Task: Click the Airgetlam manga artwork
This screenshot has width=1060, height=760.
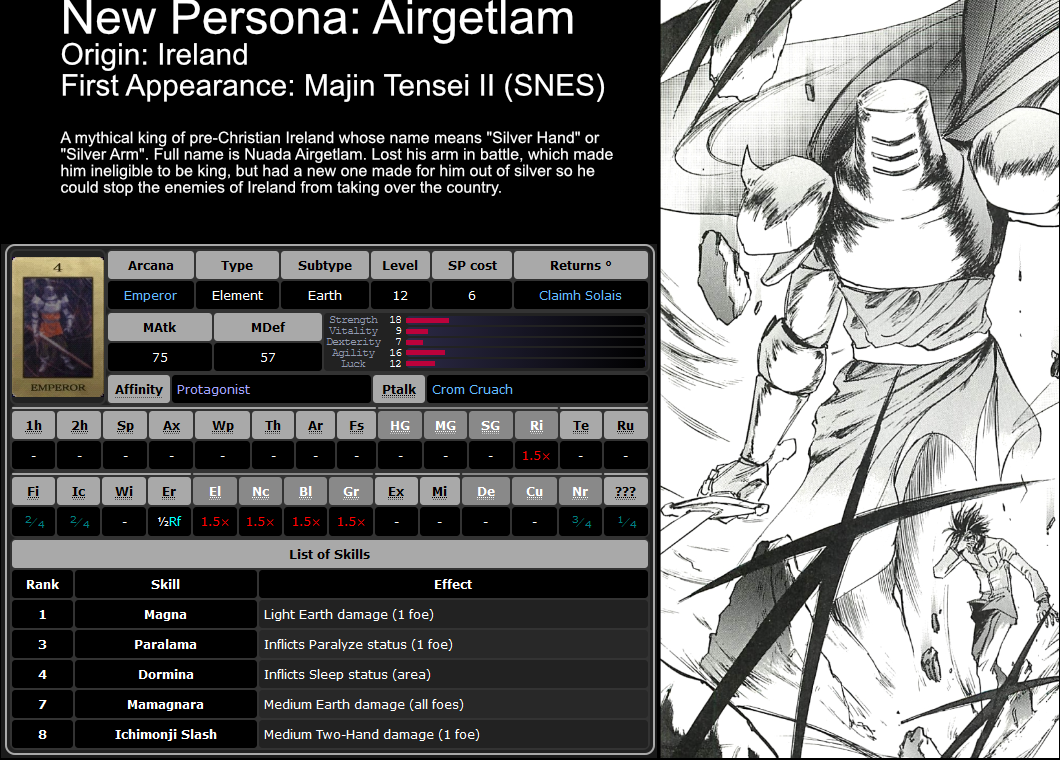Action: pos(860,379)
